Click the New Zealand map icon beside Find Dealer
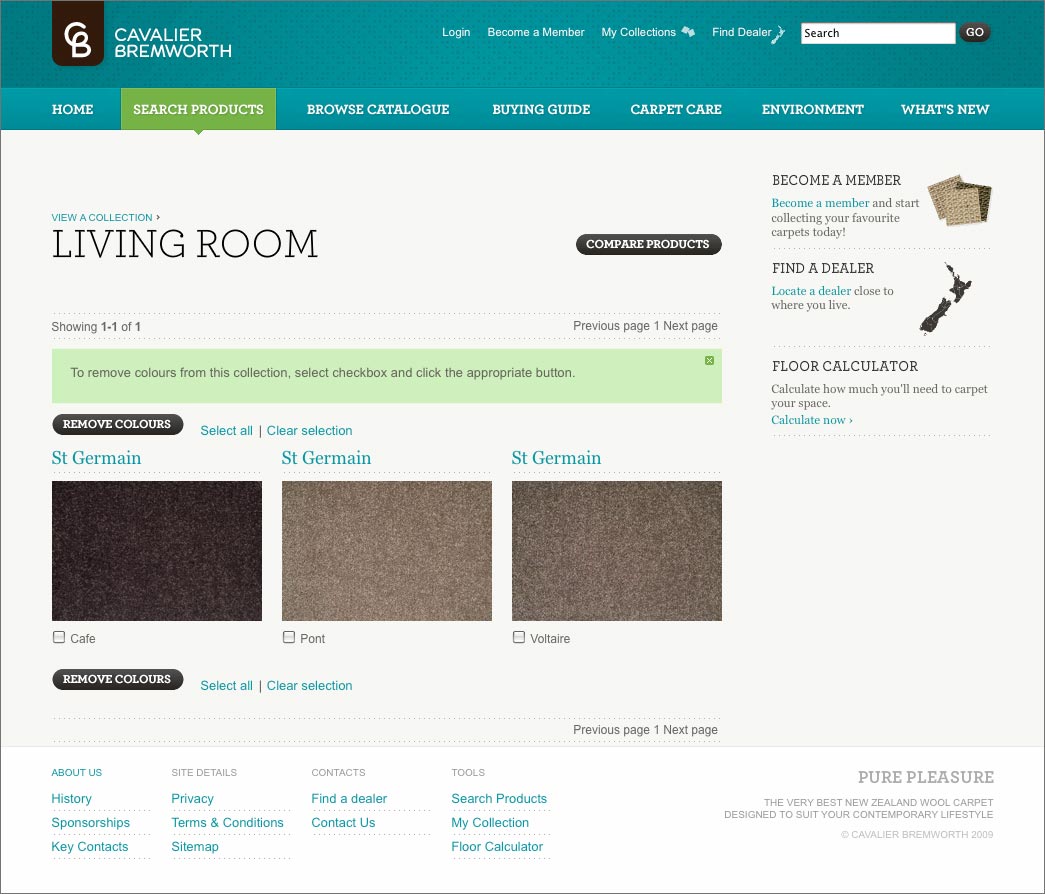Viewport: 1045px width, 894px height. (x=778, y=35)
